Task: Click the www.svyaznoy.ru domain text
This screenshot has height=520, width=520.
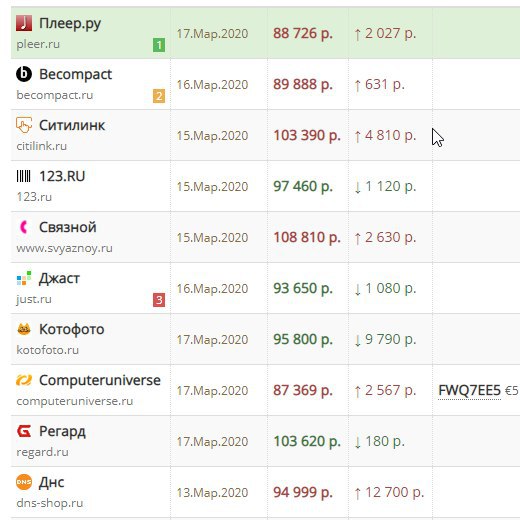Action: (64, 248)
